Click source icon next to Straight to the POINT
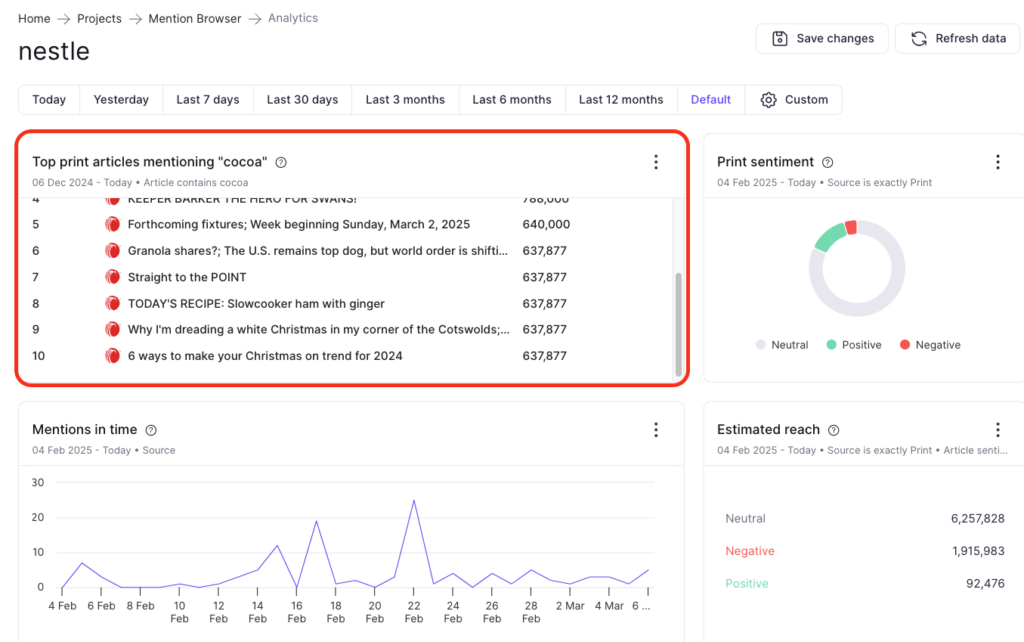This screenshot has height=642, width=1024. 113,277
